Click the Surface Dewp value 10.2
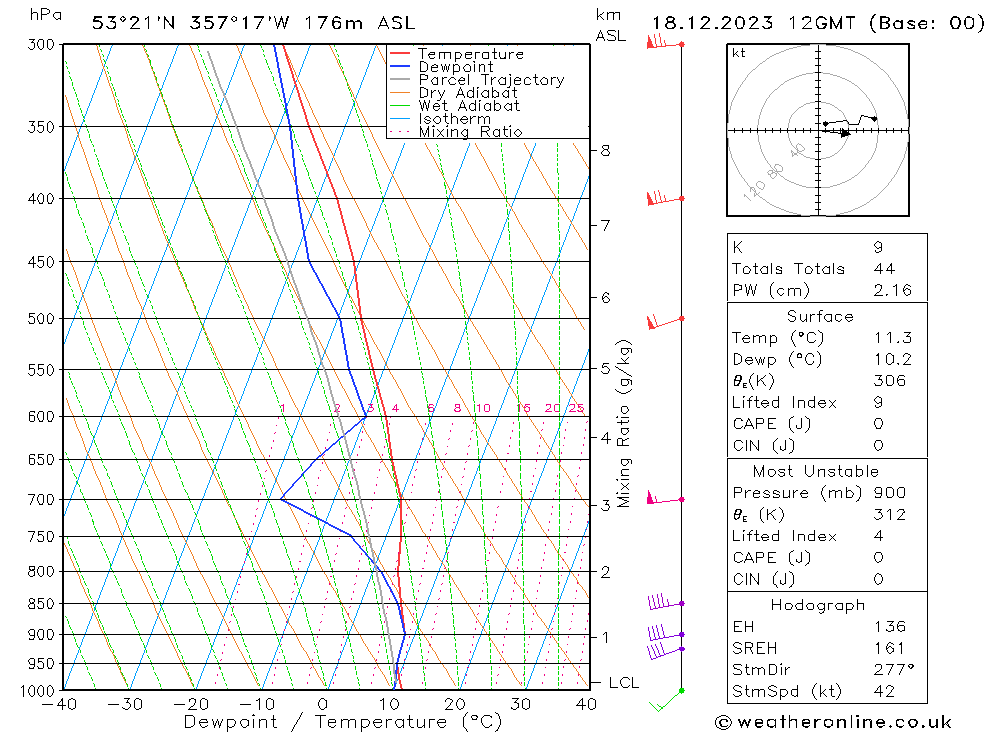Image resolution: width=1000 pixels, height=733 pixels. point(892,359)
